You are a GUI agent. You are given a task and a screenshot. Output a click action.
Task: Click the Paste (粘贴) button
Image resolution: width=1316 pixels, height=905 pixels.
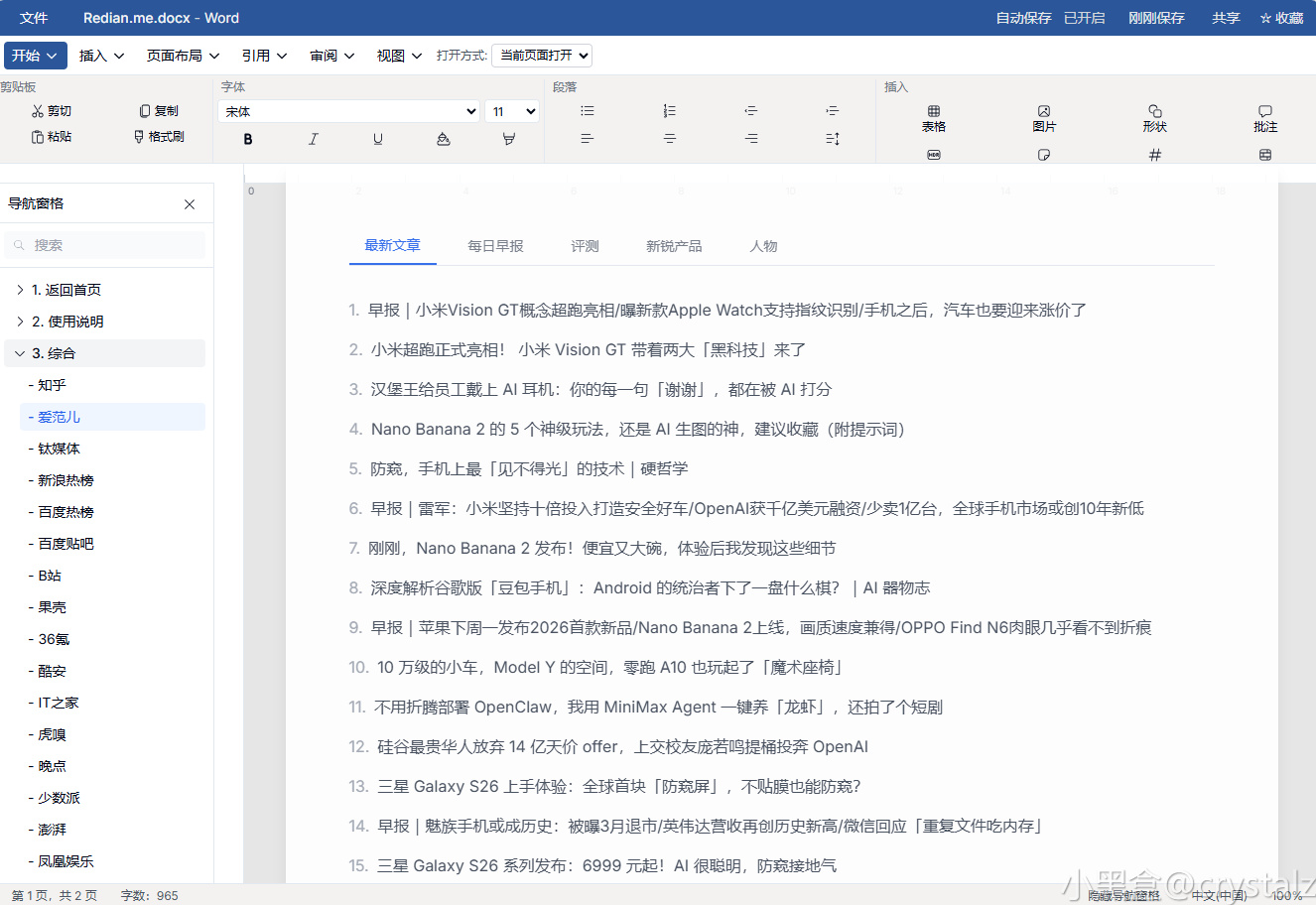point(52,137)
